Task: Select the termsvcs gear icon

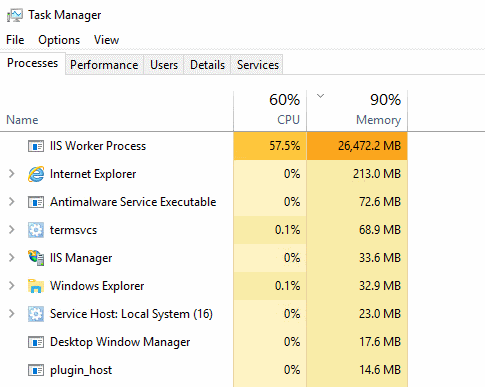Action: coord(36,230)
